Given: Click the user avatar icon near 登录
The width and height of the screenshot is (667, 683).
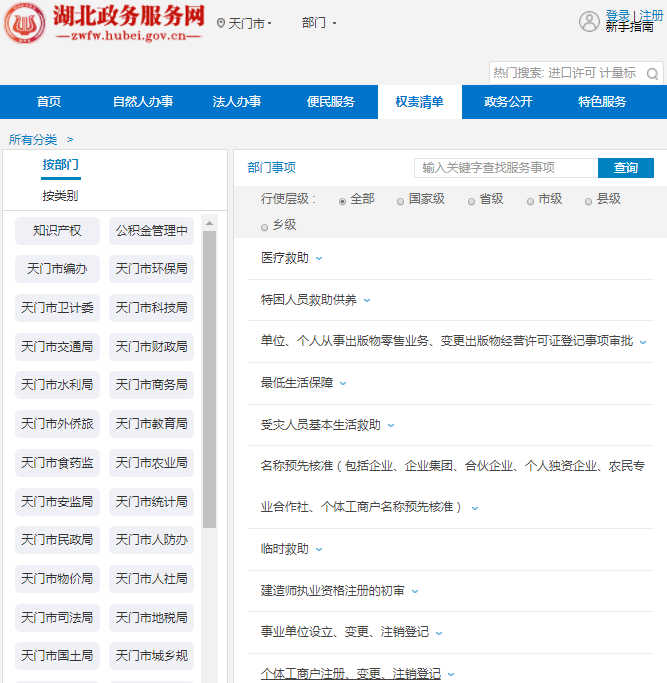Looking at the screenshot, I should (589, 21).
